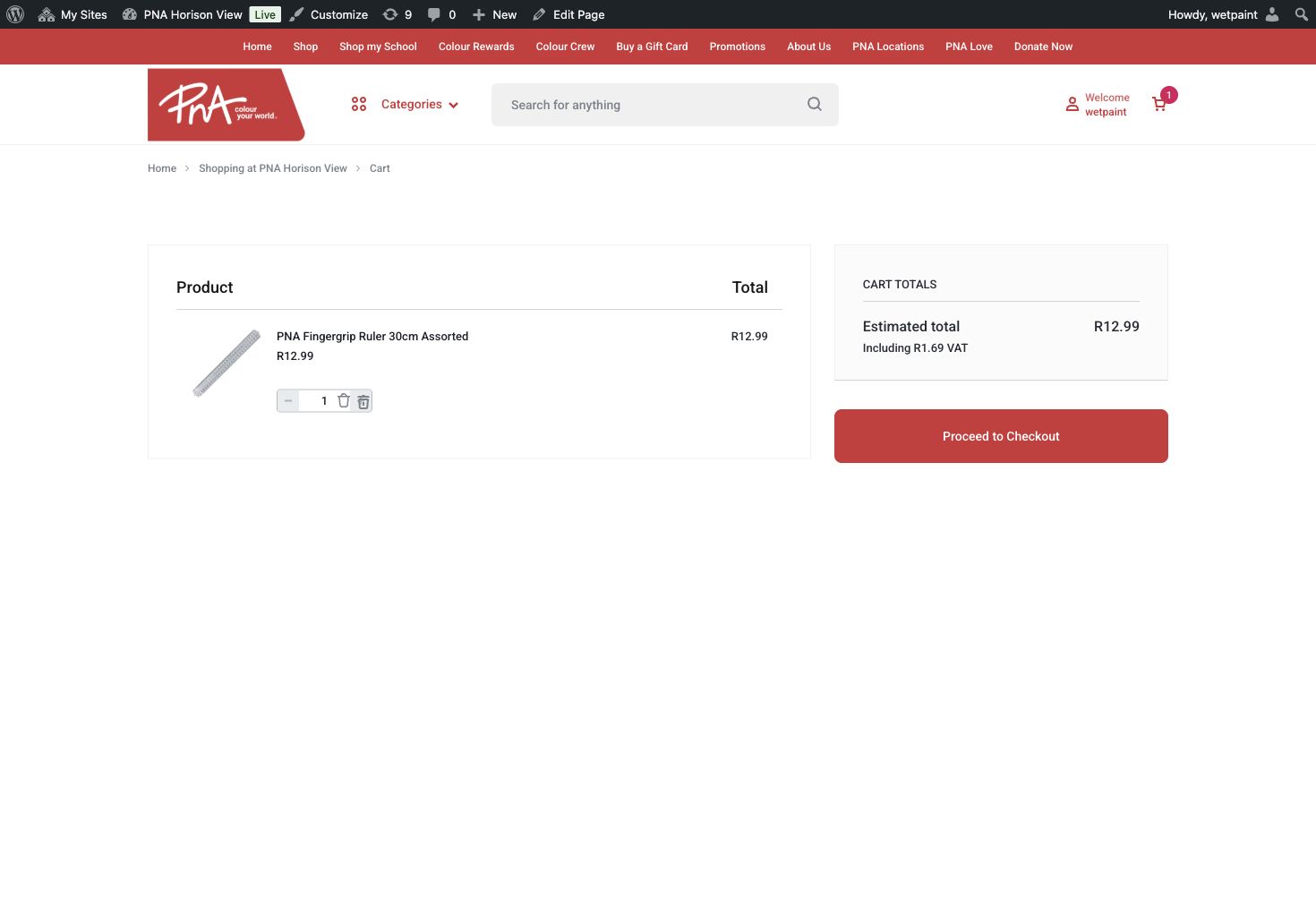Open the 9 pending updates icon

tap(397, 14)
